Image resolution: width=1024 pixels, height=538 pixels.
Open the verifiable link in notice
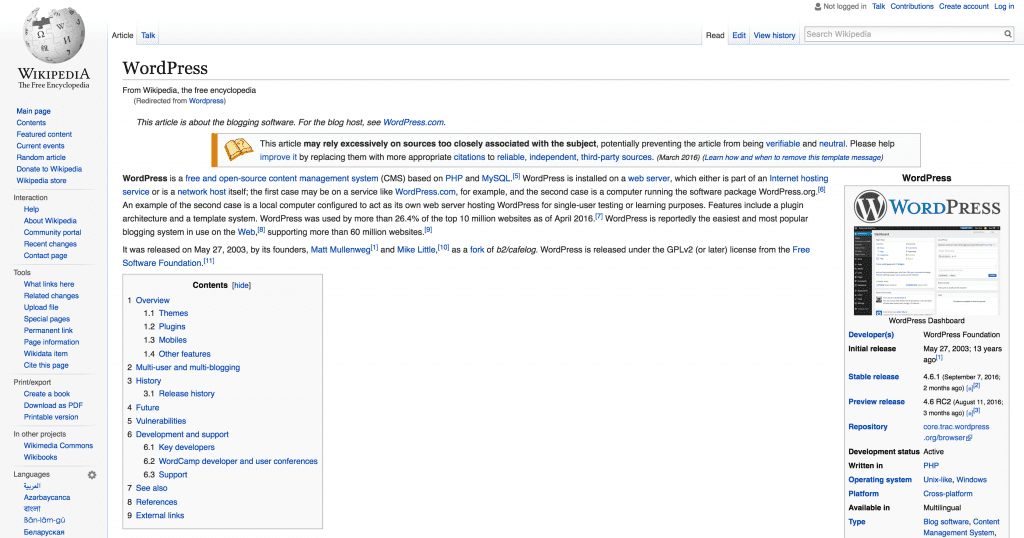coord(782,144)
